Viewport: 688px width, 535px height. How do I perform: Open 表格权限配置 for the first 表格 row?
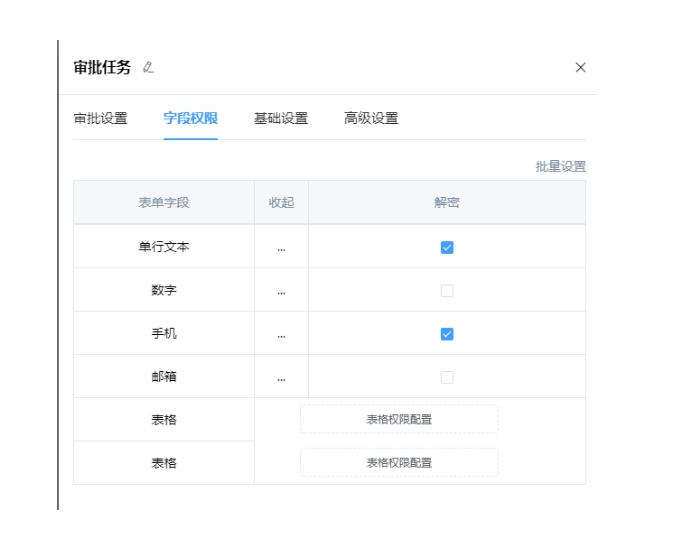coord(399,420)
